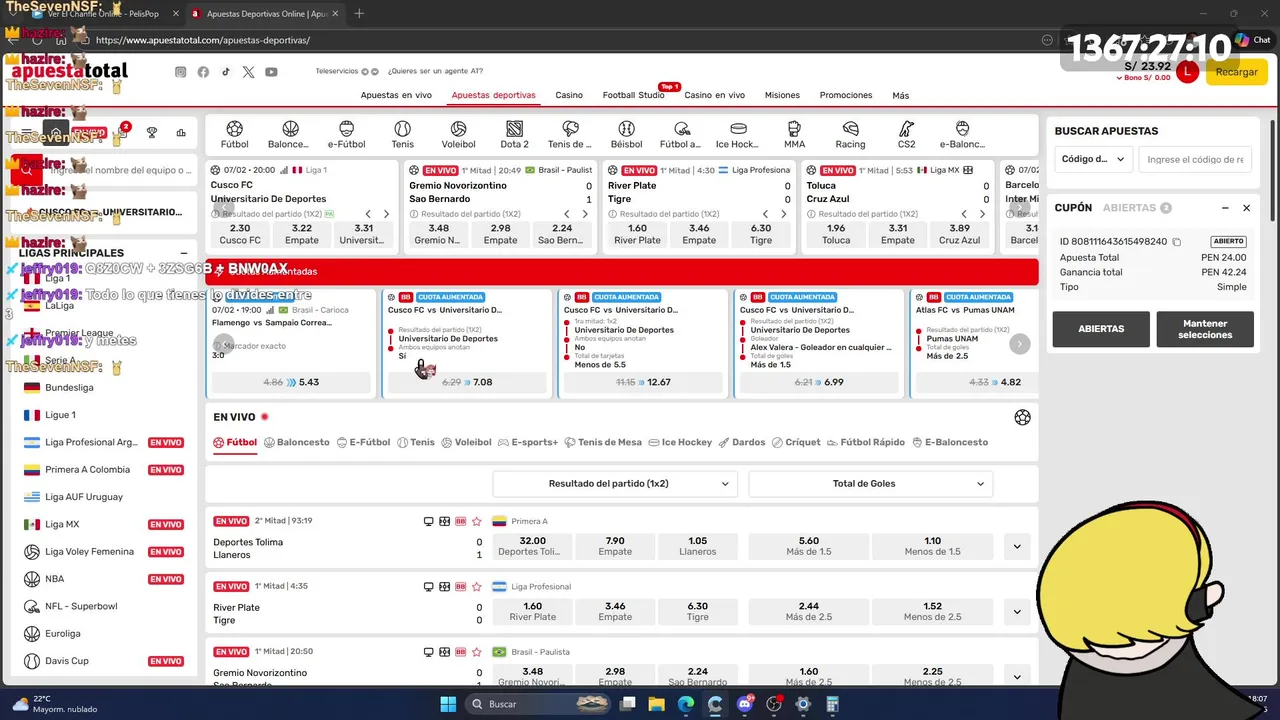
Task: Open bet builder BB icon for Deportes Tolima match
Action: [x=461, y=521]
